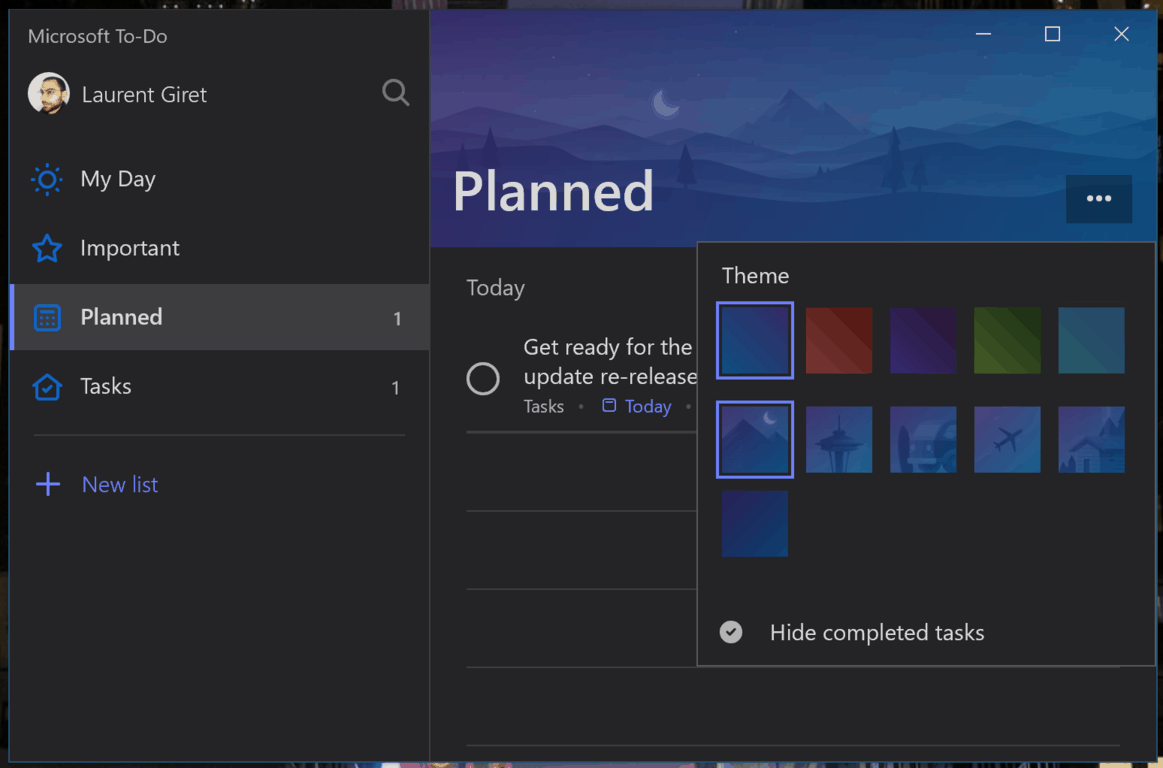1163x768 pixels.
Task: Click the Tasks label under the task
Action: click(544, 407)
